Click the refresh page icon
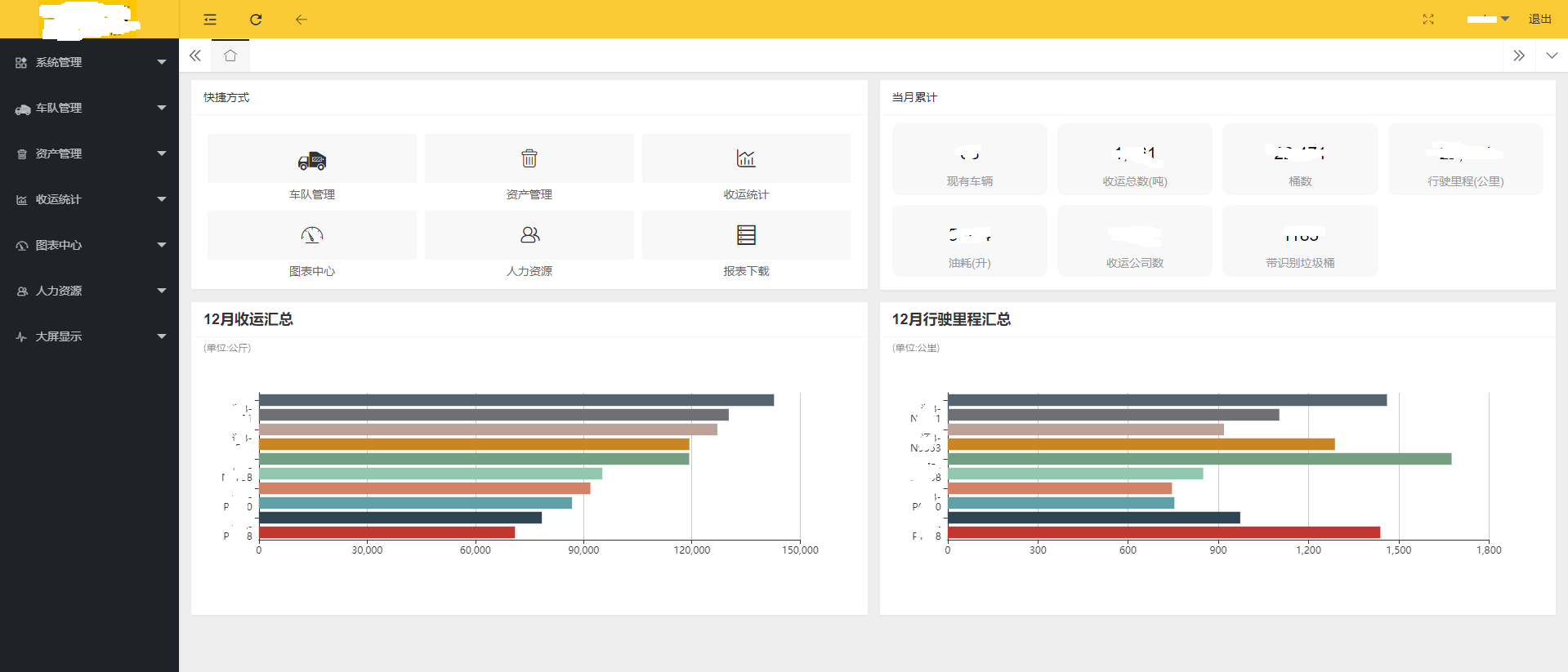 (x=256, y=19)
